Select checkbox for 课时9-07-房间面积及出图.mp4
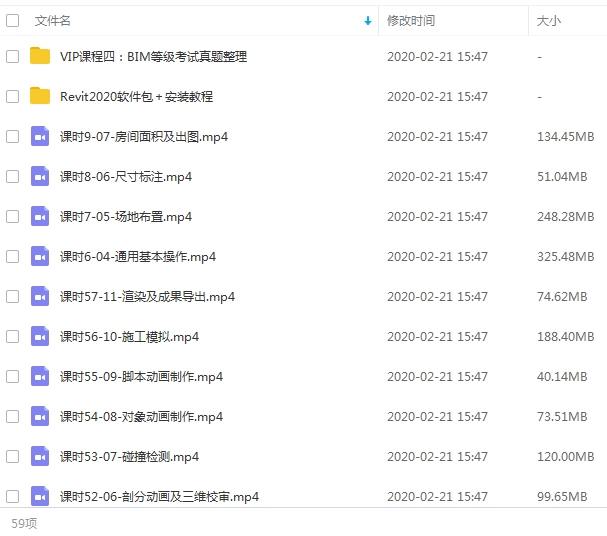Viewport: 607px width, 536px height. pyautogui.click(x=12, y=136)
